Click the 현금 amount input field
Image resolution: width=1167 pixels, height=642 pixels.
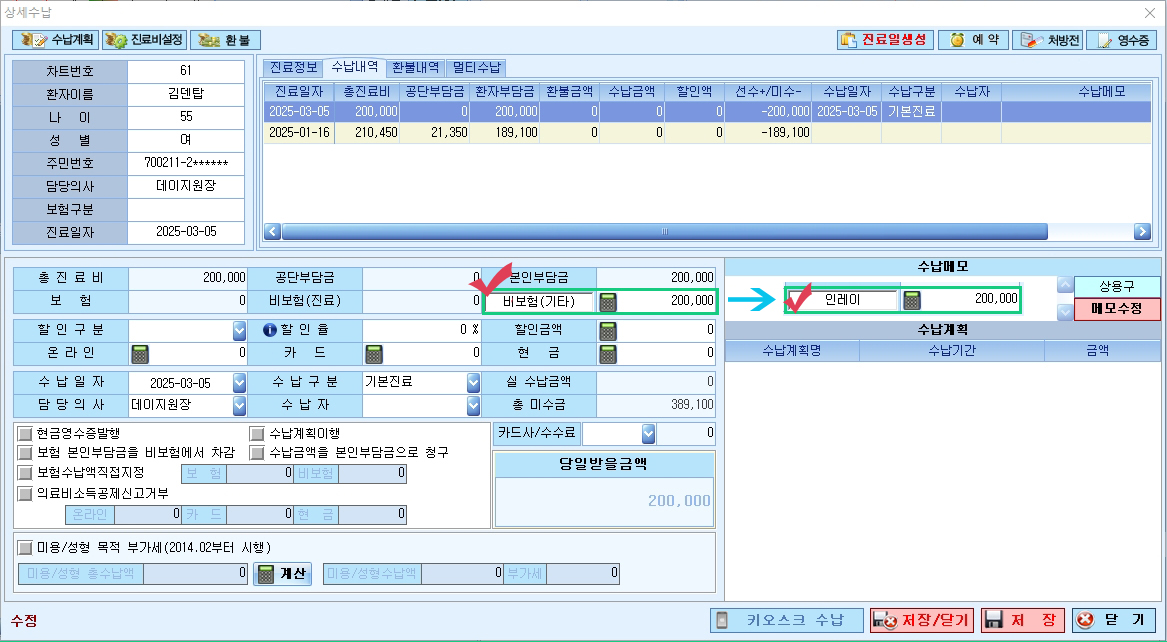coord(667,353)
